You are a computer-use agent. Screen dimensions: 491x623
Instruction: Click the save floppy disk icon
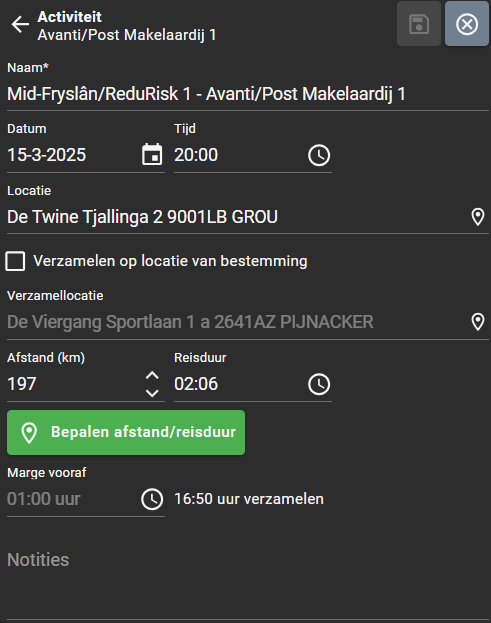coord(419,24)
